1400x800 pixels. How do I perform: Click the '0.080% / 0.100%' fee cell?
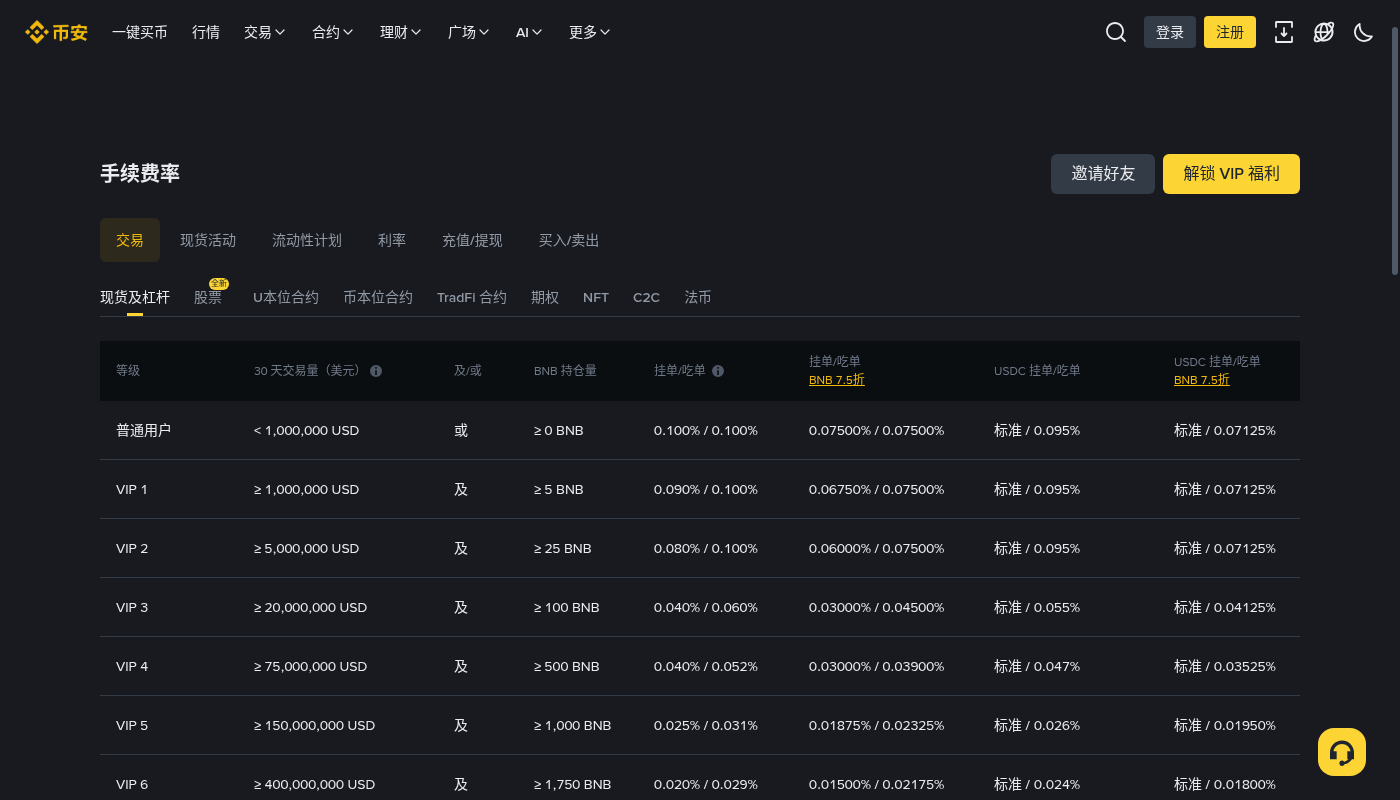pyautogui.click(x=706, y=548)
